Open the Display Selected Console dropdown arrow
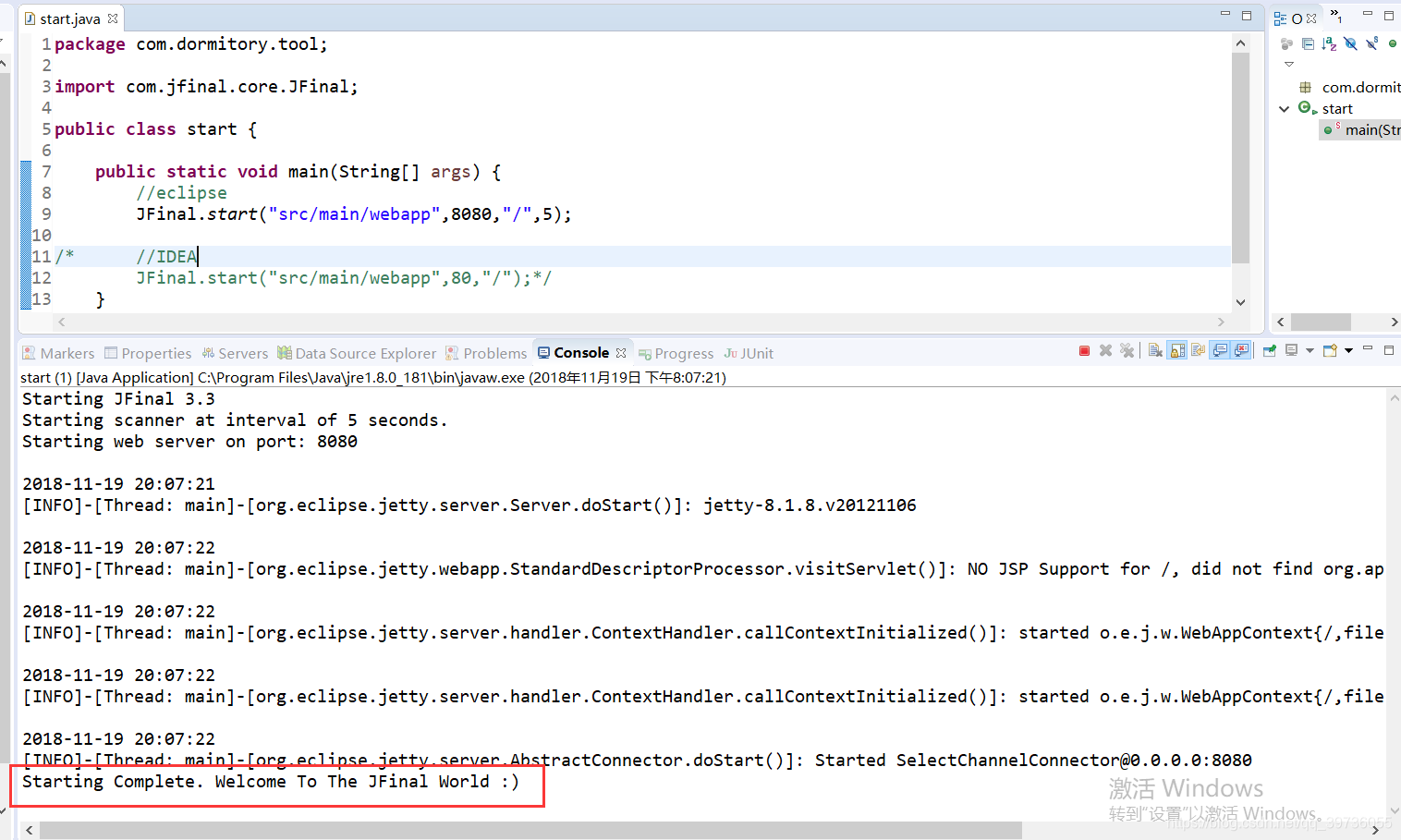1401x840 pixels. coord(1310,351)
